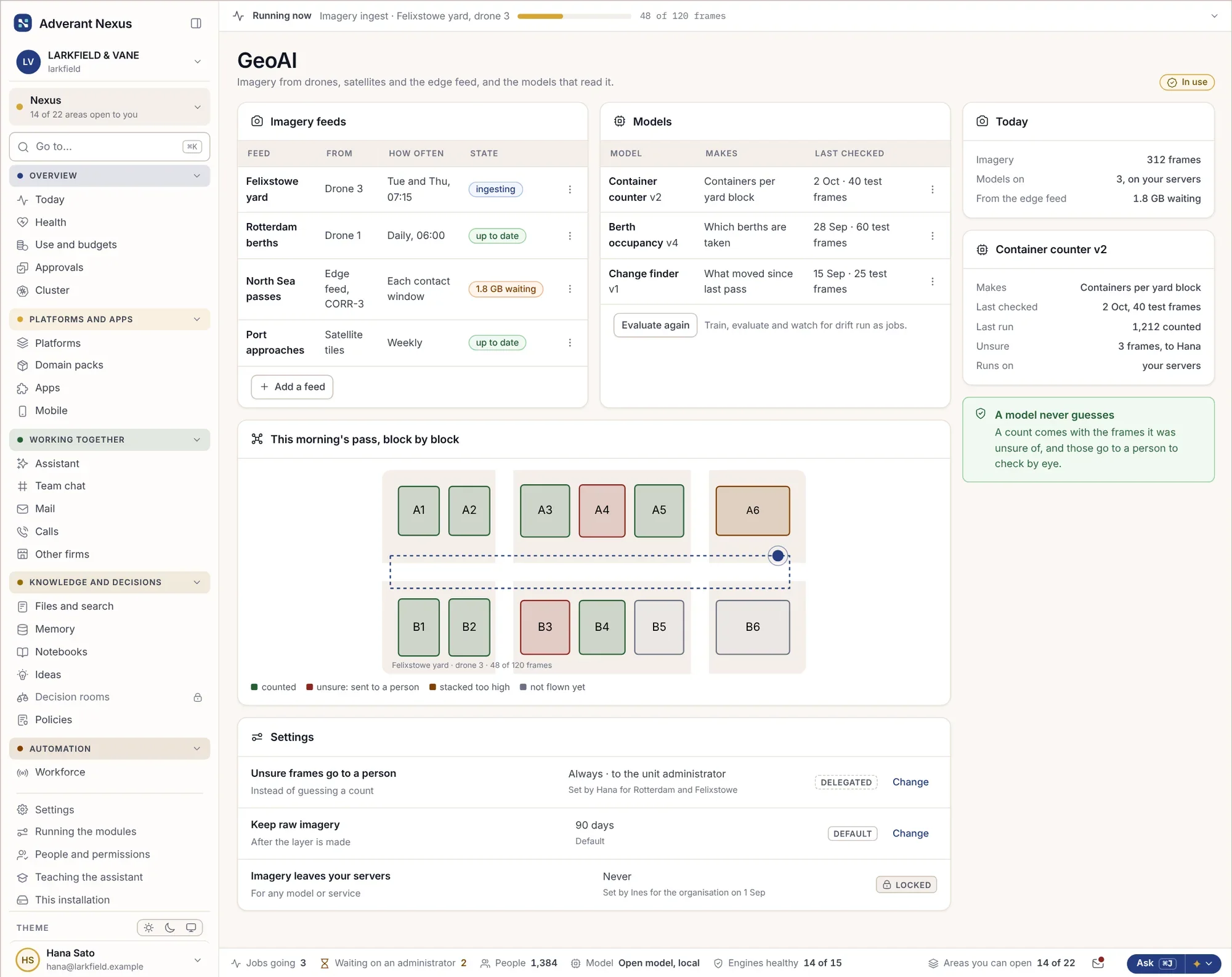Switch to dark theme moon icon

[170, 928]
